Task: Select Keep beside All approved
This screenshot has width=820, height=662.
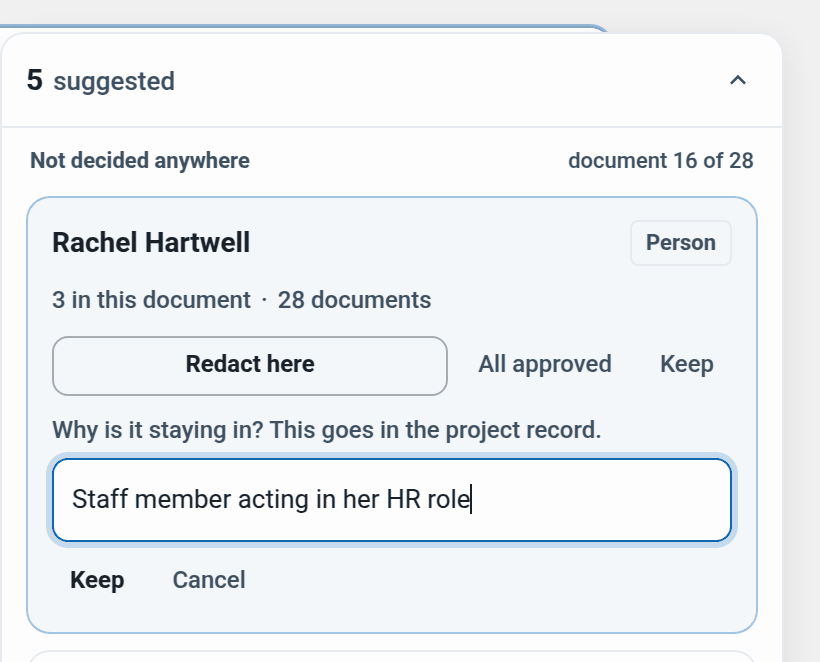Action: [x=687, y=364]
